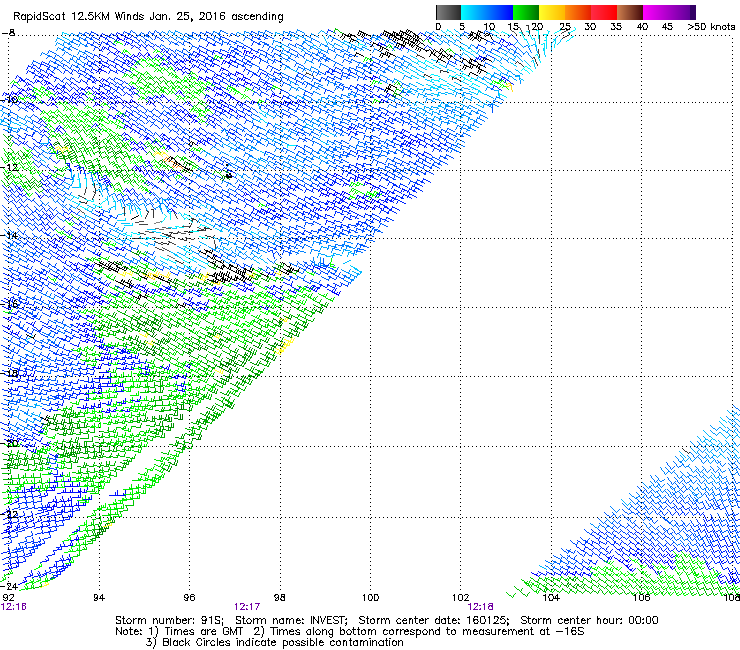740x650 pixels.
Task: Click the longitude axis label '104'
Action: coord(551,598)
